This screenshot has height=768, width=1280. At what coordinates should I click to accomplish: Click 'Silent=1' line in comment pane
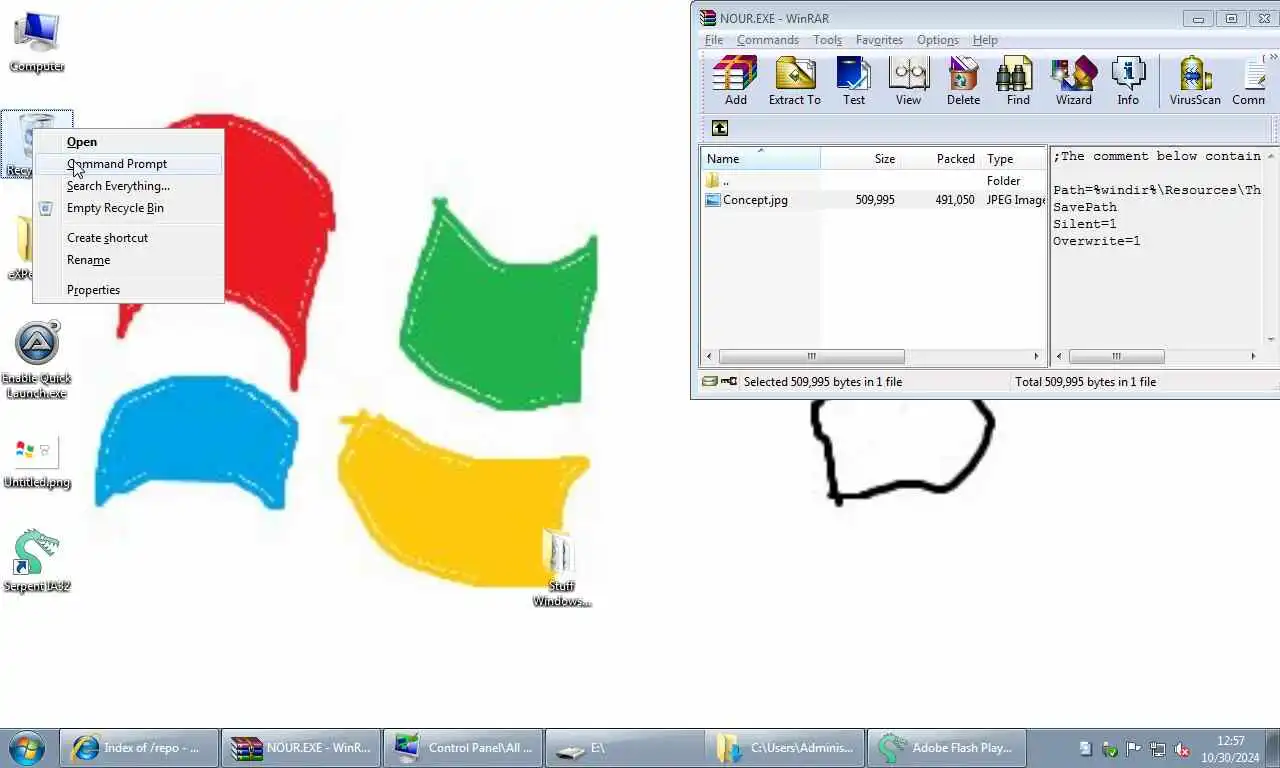tap(1084, 224)
